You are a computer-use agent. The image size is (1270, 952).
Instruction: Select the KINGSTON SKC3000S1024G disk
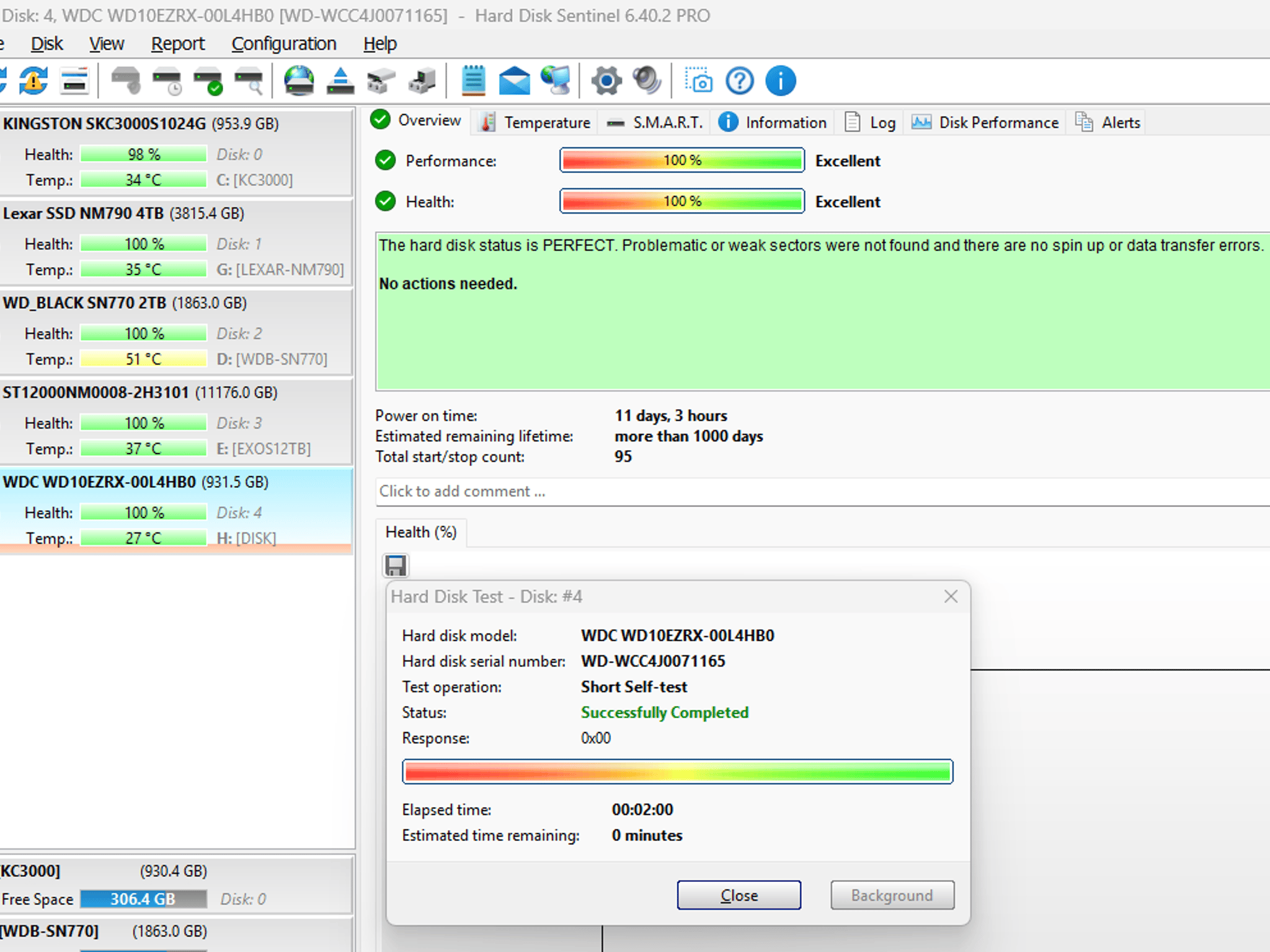tap(176, 152)
